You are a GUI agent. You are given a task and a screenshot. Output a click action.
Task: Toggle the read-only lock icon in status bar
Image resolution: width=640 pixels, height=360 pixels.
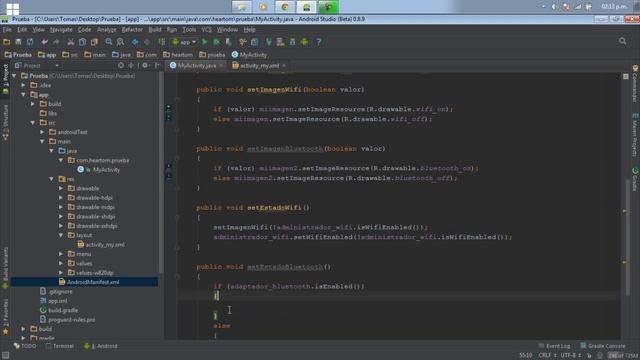point(589,356)
